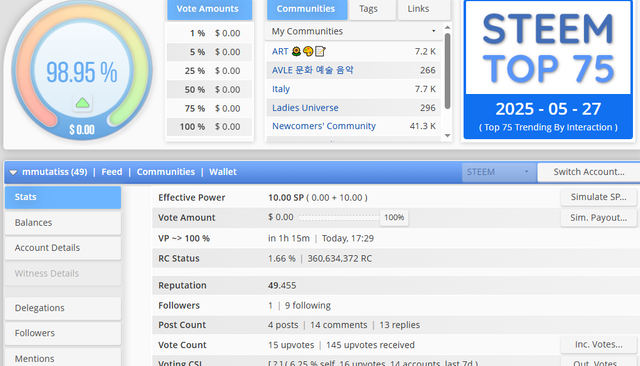The height and width of the screenshot is (366, 640).
Task: Click the 100 % vote amount row
Action: pos(209,127)
